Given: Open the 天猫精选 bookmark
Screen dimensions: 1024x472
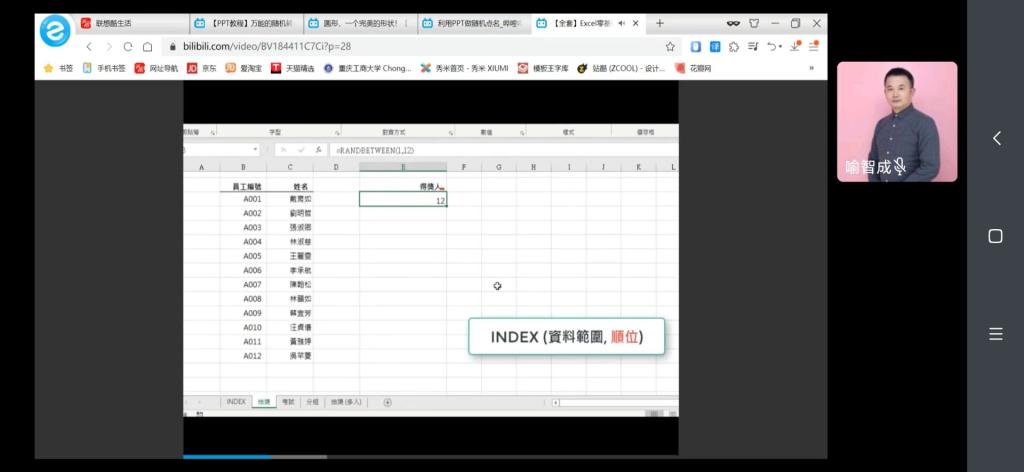Looking at the screenshot, I should pyautogui.click(x=293, y=68).
